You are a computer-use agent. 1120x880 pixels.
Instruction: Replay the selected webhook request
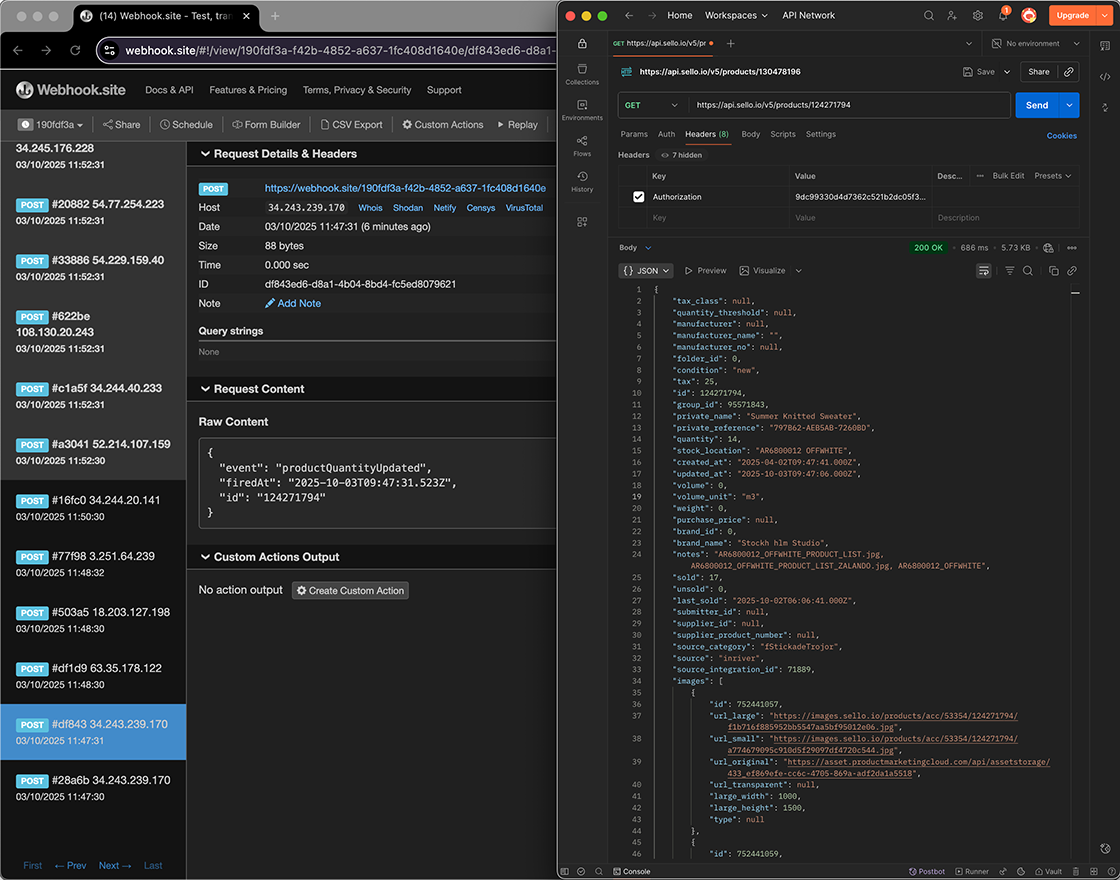pos(518,124)
